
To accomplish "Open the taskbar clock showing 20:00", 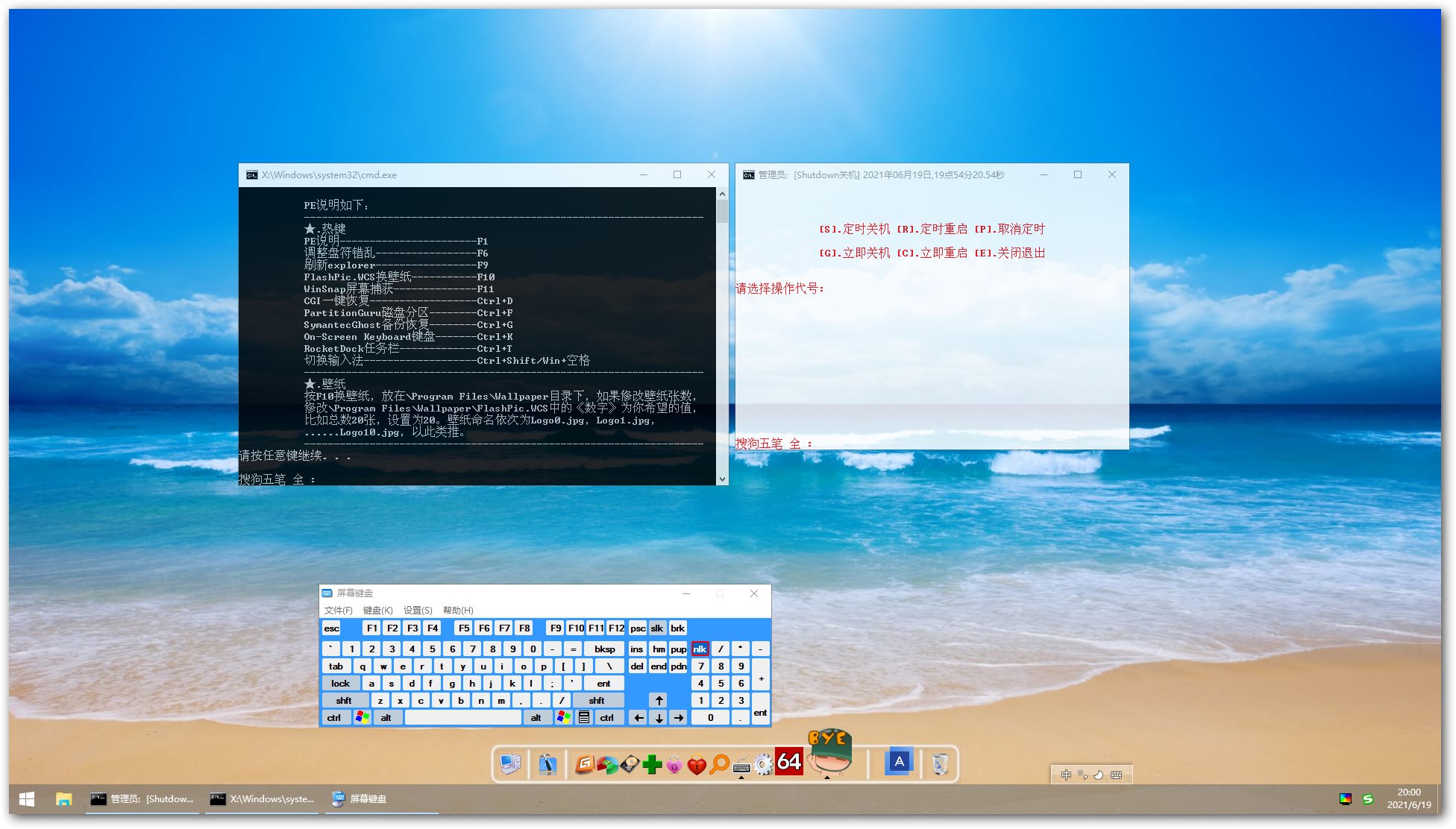I will pos(1408,798).
